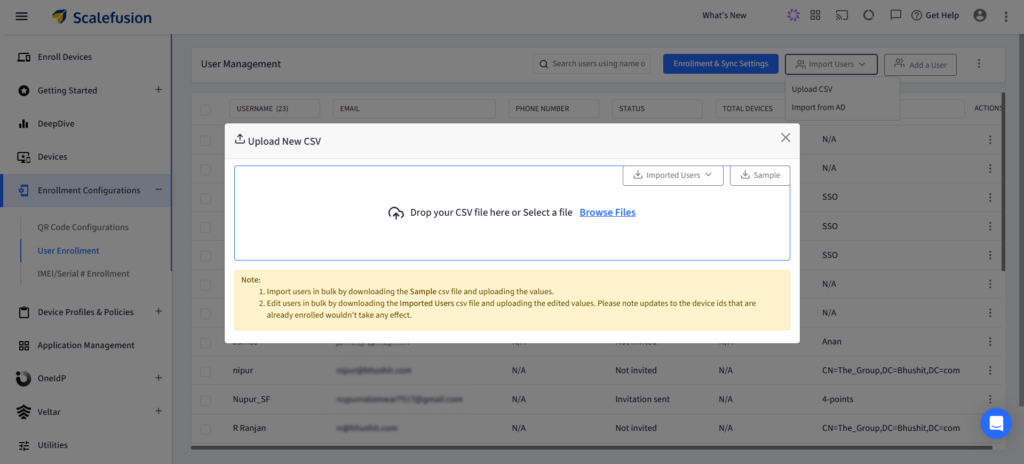Click the Utilities sliders icon
Viewport: 1024px width, 464px height.
tap(24, 445)
